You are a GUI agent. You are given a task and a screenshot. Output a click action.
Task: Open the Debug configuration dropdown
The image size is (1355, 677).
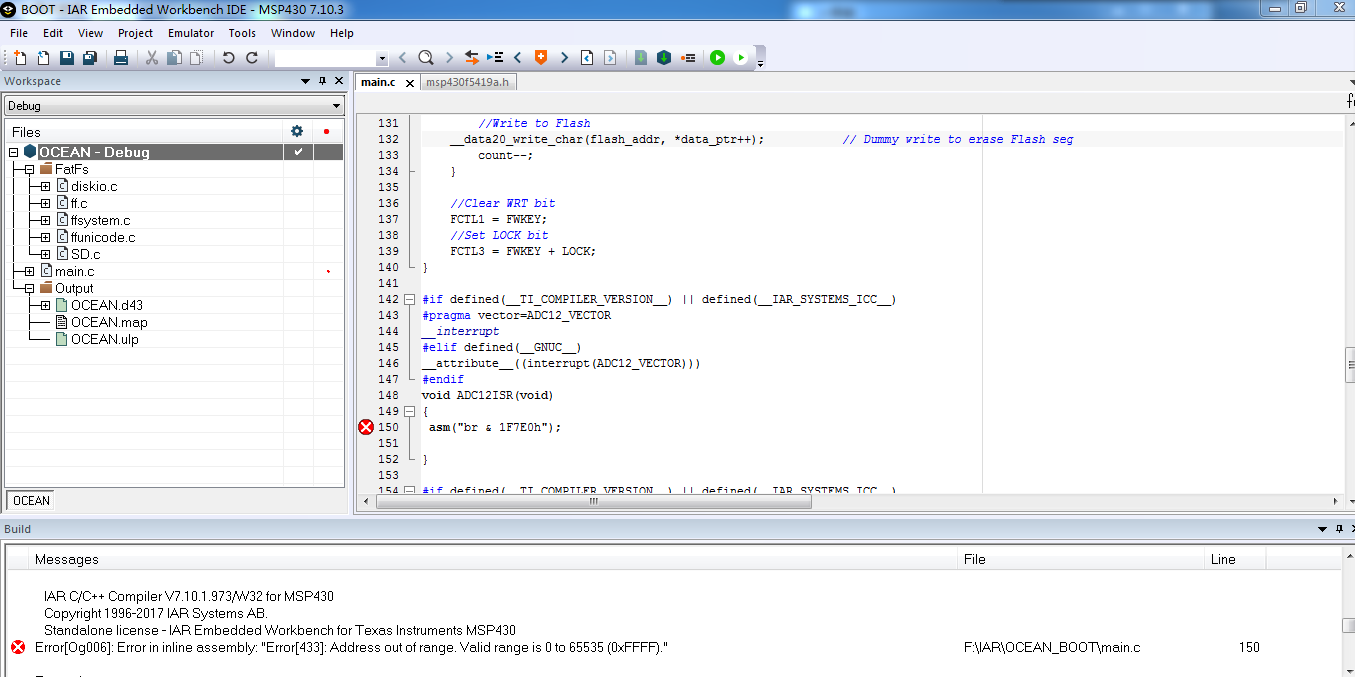(x=336, y=106)
